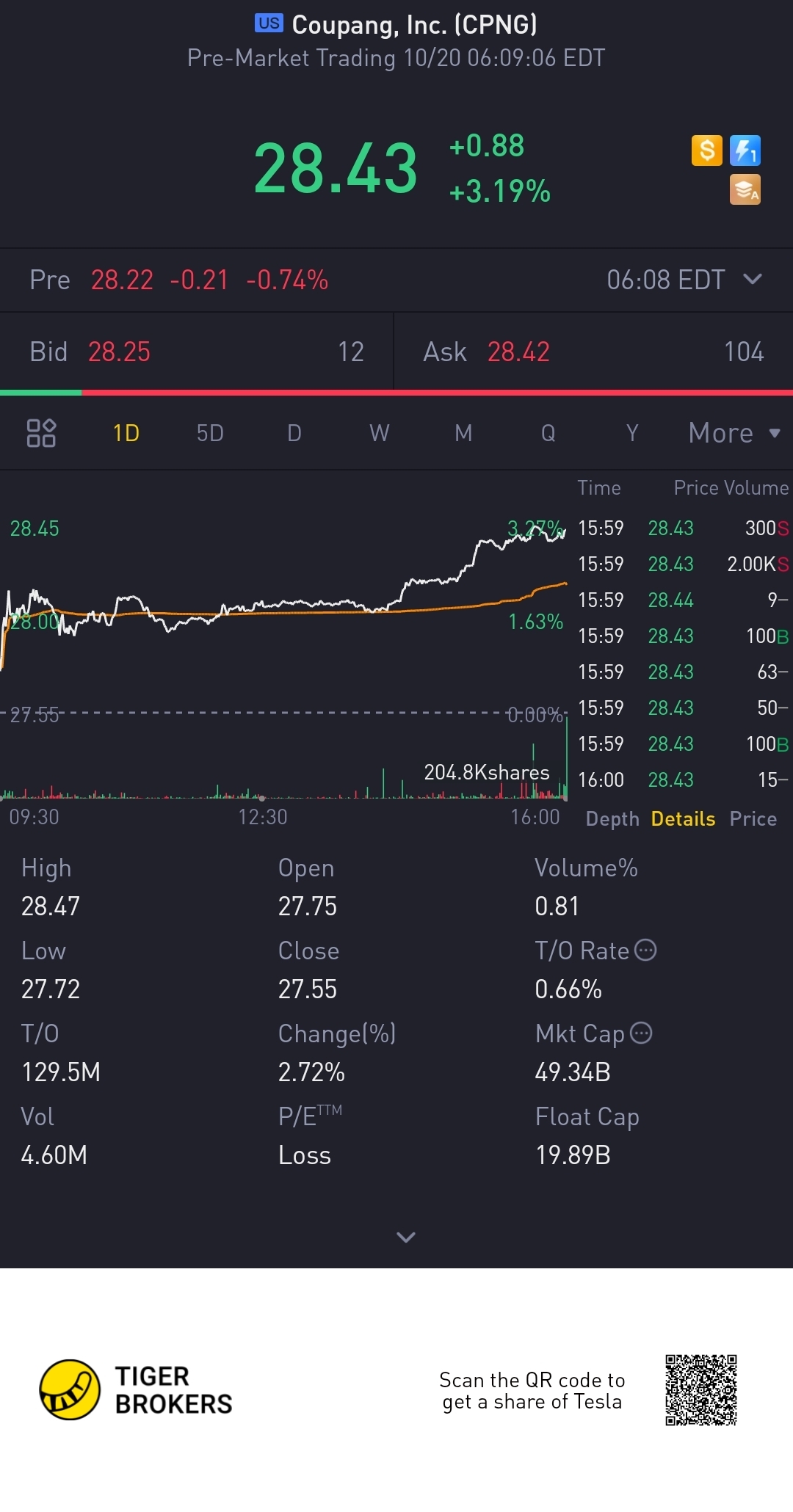Viewport: 793px width, 1512px height.
Task: Open the chart layout grid icon
Action: point(41,433)
